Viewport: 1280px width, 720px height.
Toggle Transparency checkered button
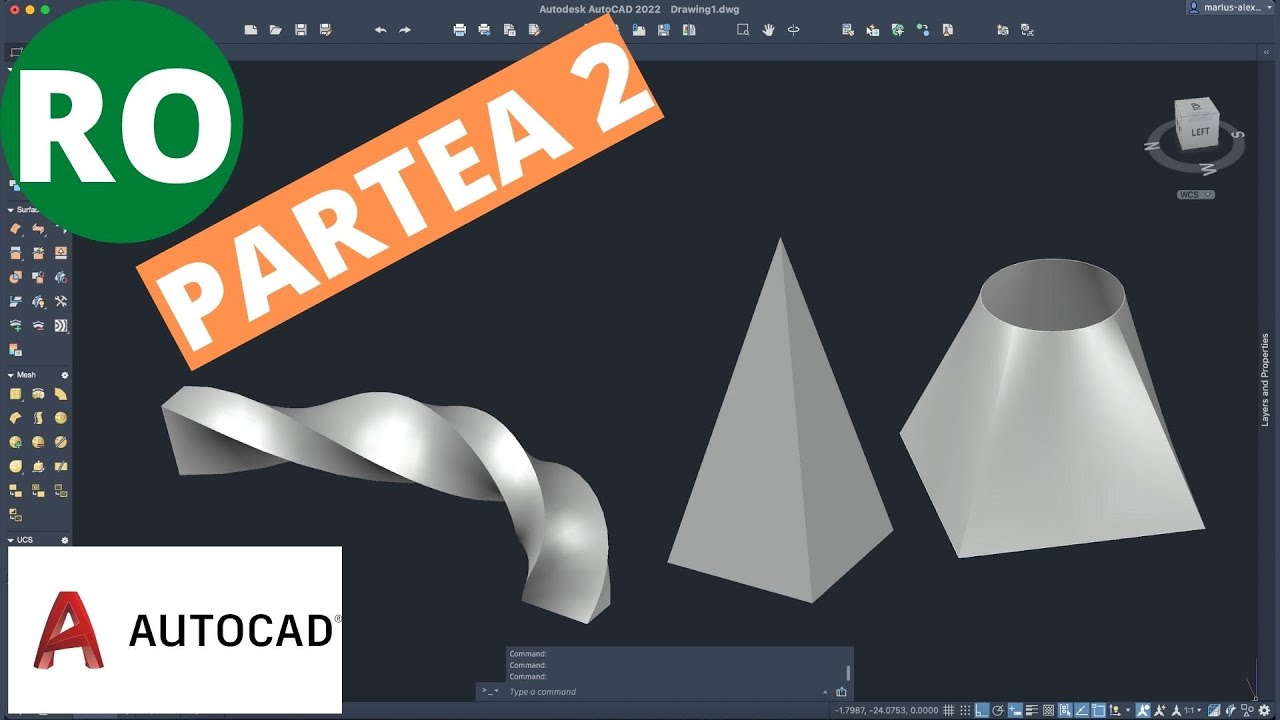pos(1048,710)
